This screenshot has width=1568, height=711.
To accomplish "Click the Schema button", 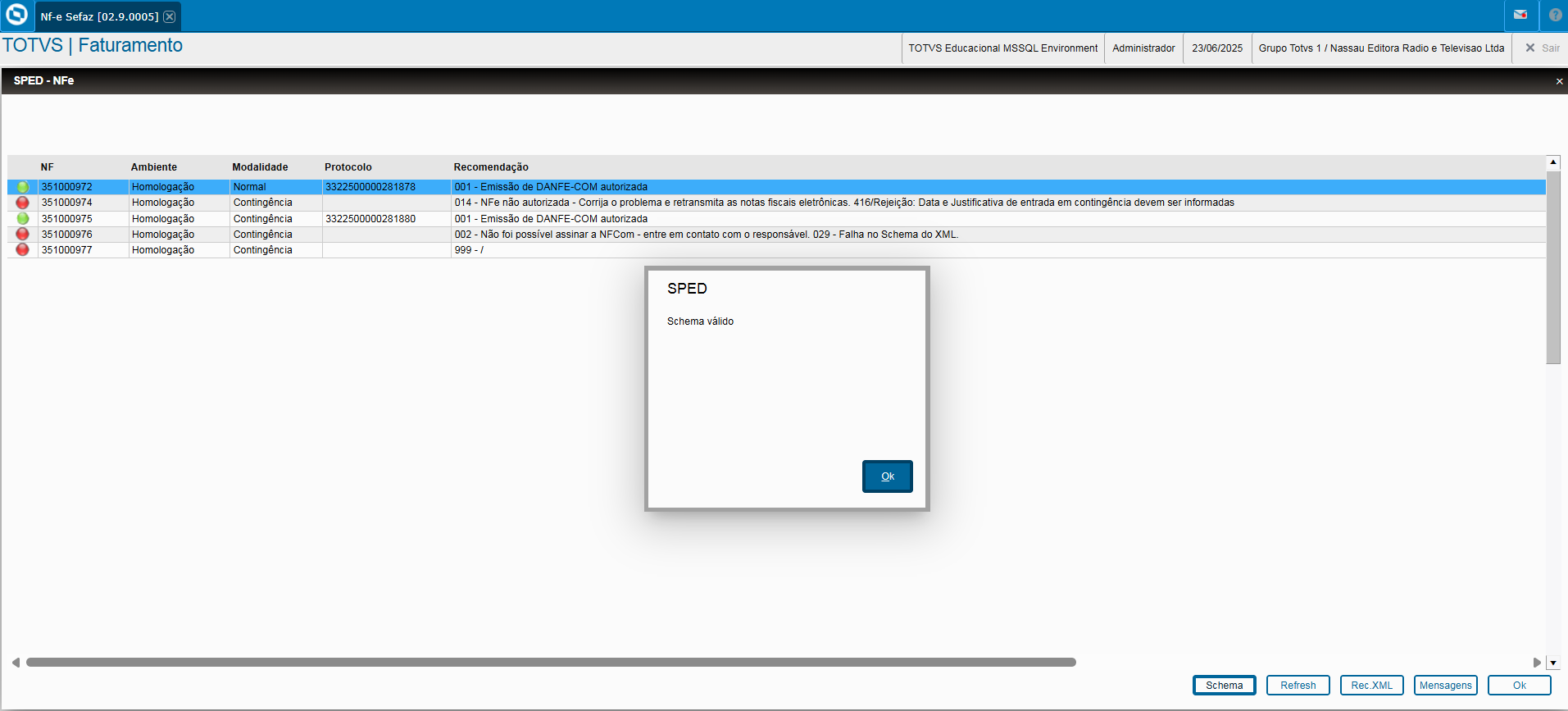I will [1224, 686].
